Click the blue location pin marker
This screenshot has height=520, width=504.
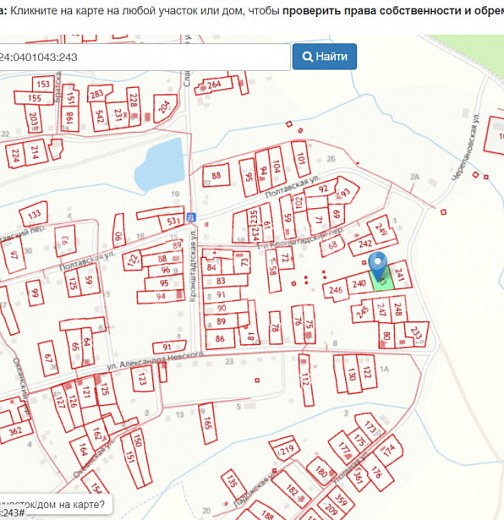coord(378,266)
